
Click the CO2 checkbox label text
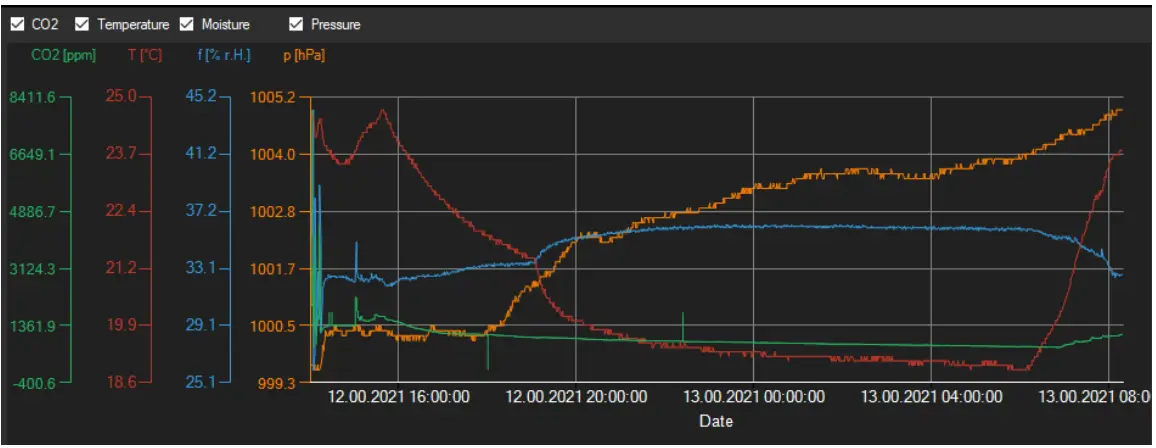tap(46, 24)
